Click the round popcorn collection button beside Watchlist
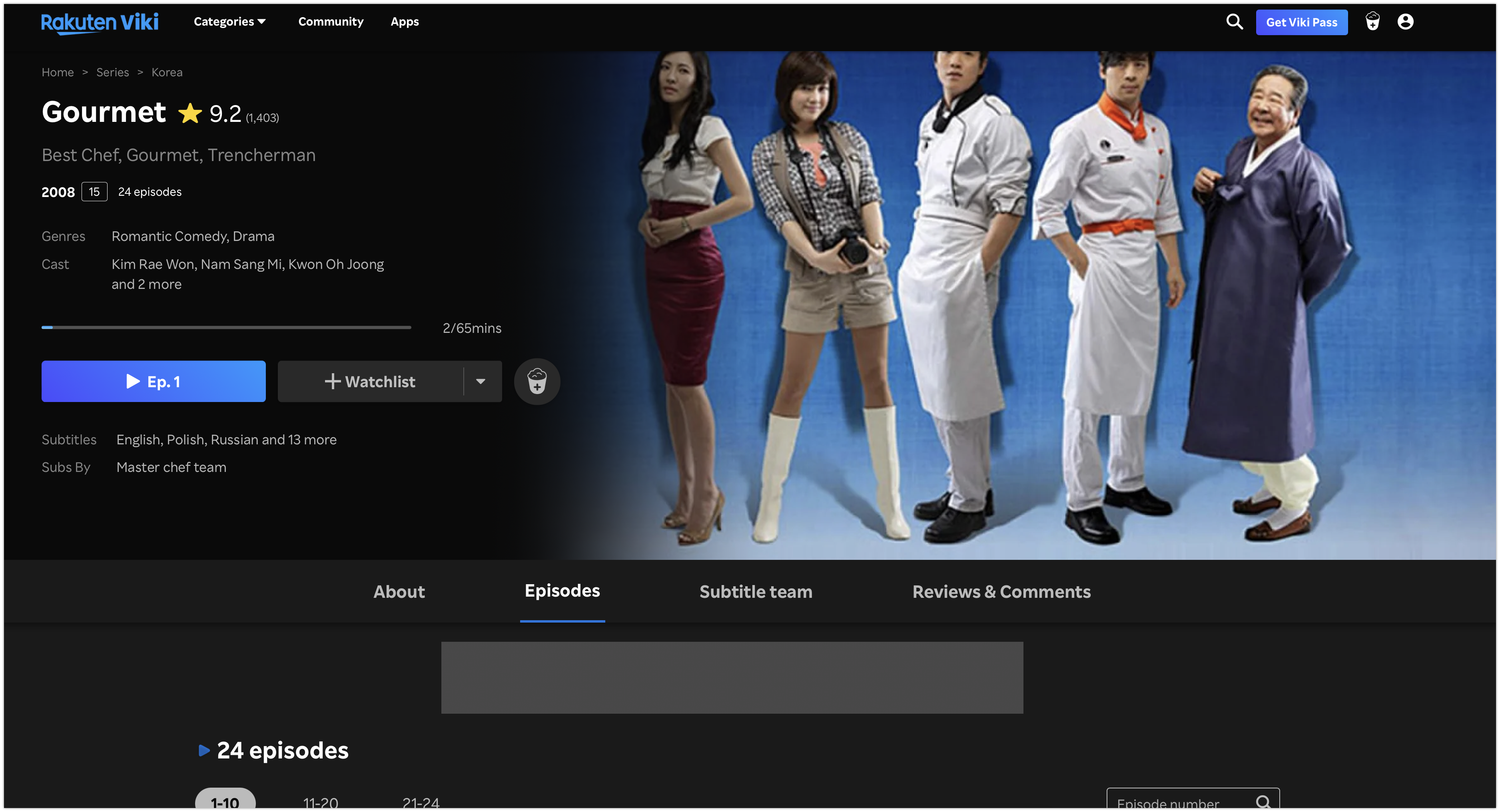 pos(536,381)
